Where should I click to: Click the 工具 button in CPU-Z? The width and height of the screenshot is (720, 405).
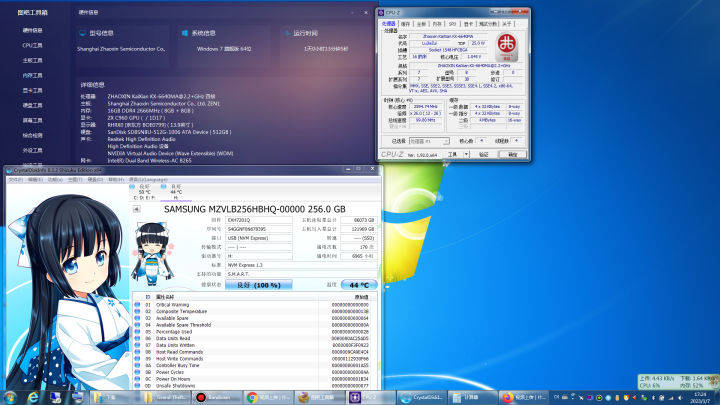(x=453, y=155)
